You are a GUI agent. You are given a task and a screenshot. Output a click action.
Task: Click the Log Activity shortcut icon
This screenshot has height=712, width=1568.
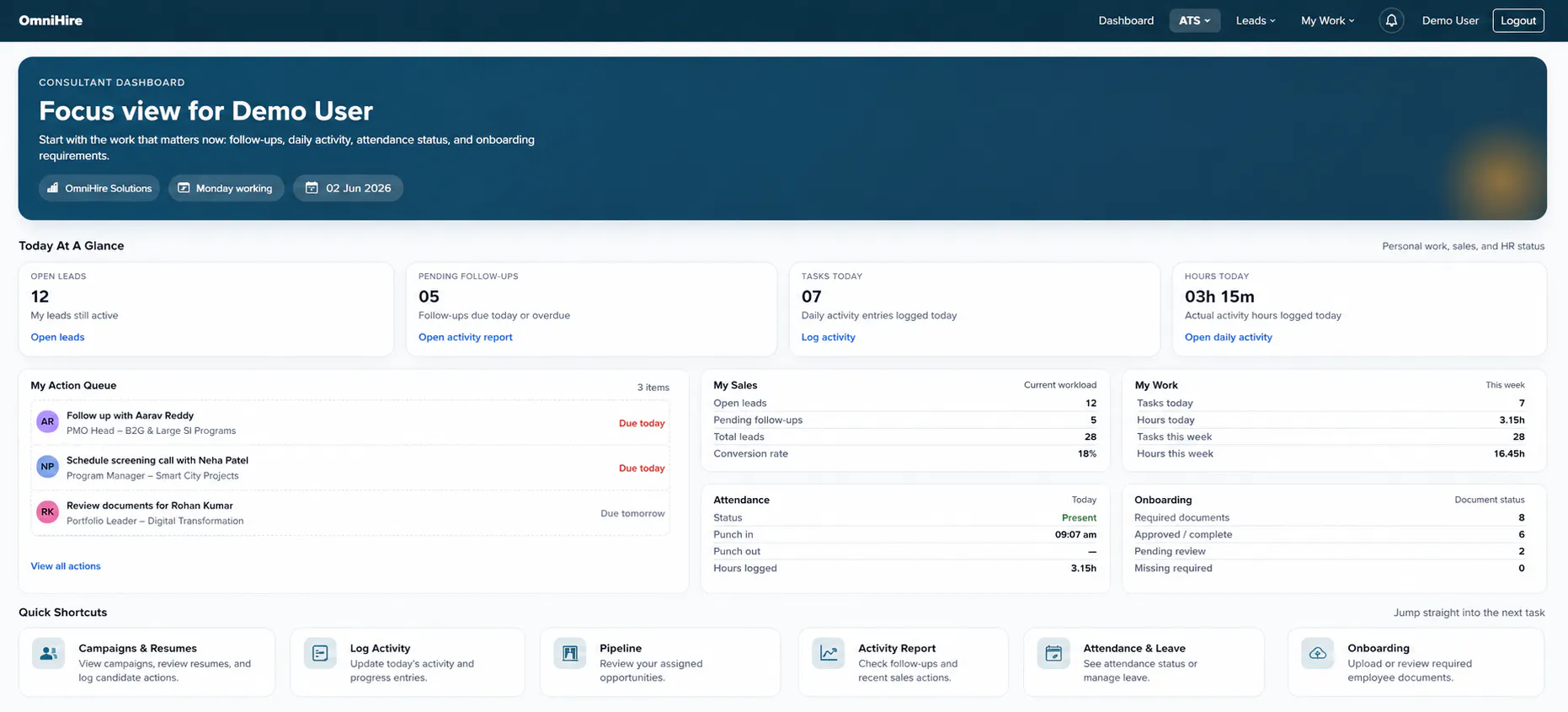(320, 653)
